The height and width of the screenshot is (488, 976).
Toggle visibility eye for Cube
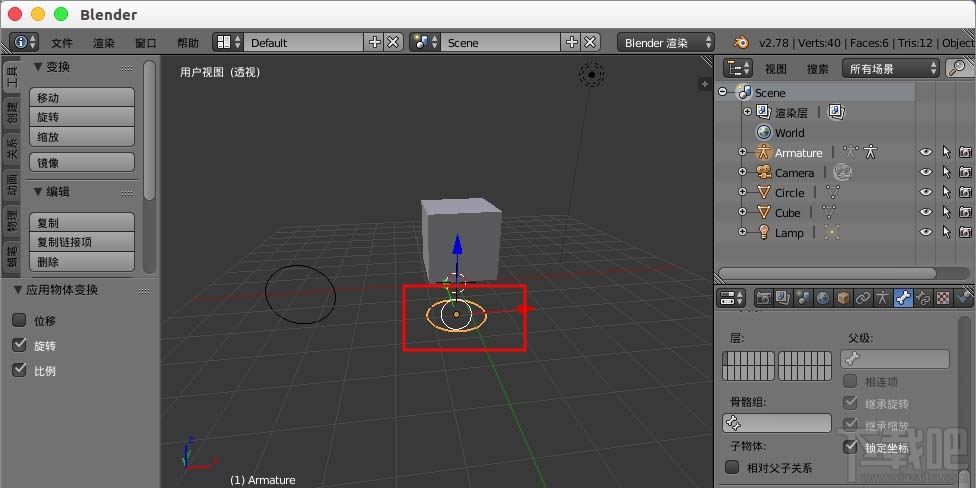[926, 212]
